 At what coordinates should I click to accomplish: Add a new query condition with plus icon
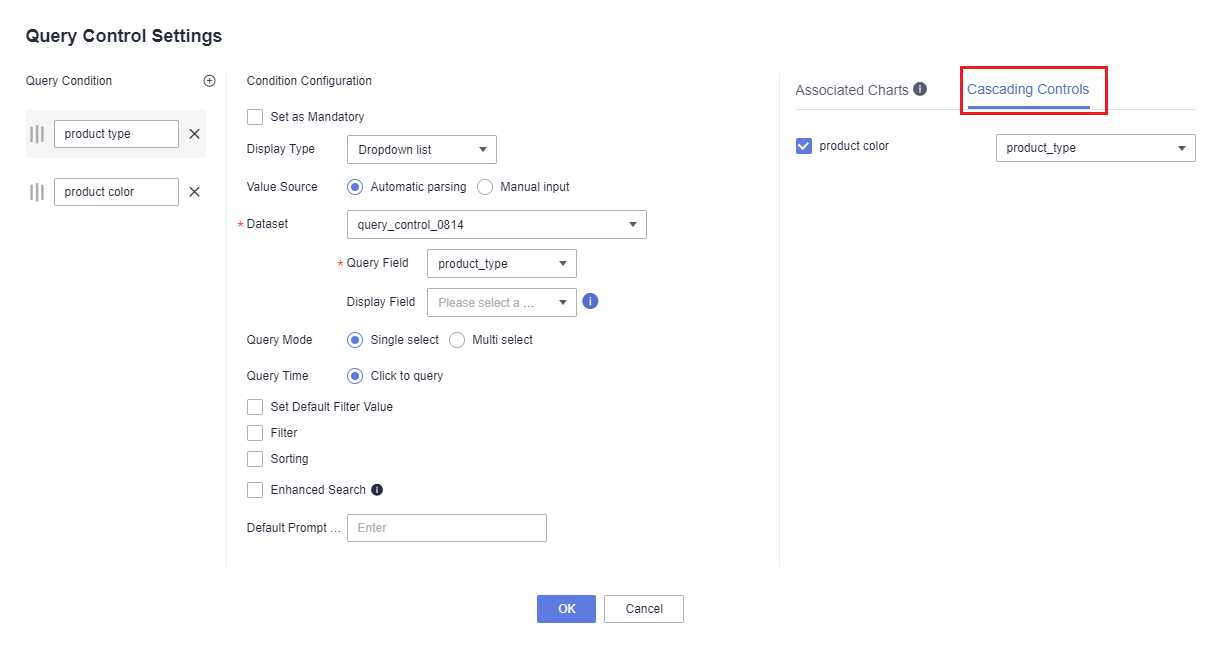[x=209, y=81]
